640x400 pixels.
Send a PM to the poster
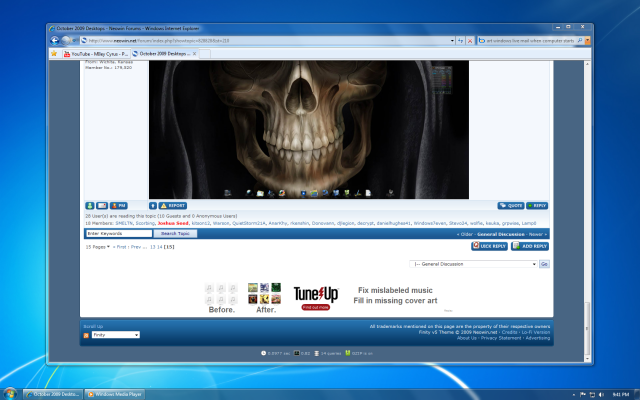point(119,206)
